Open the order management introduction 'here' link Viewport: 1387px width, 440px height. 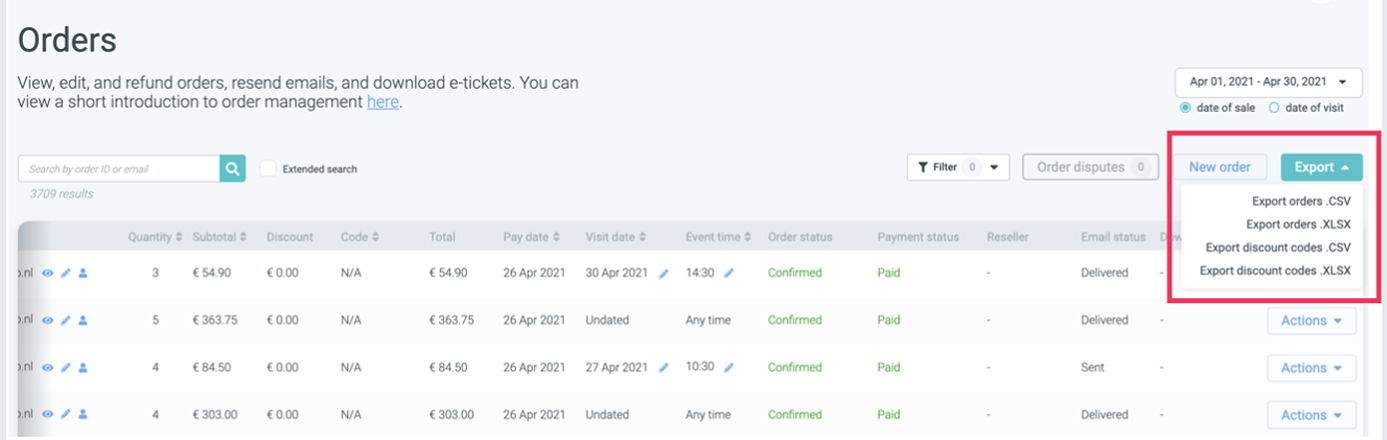(382, 102)
